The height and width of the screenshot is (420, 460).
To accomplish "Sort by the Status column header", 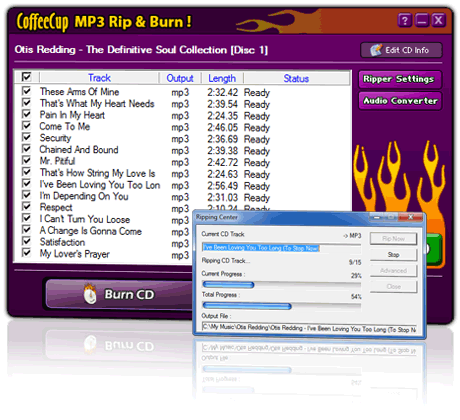I will (x=296, y=78).
